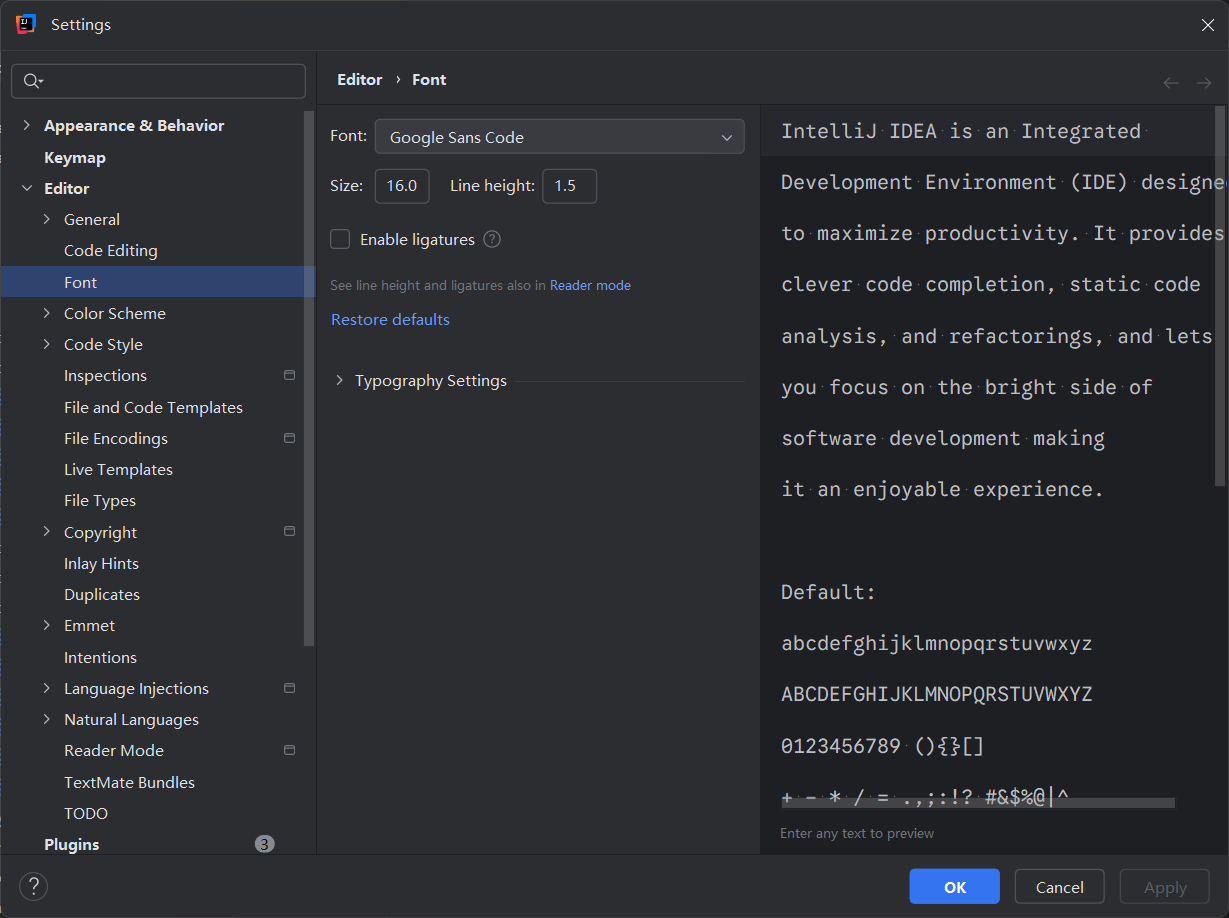Image resolution: width=1229 pixels, height=918 pixels.
Task: Click the Editor breadcrumb
Action: click(360, 79)
